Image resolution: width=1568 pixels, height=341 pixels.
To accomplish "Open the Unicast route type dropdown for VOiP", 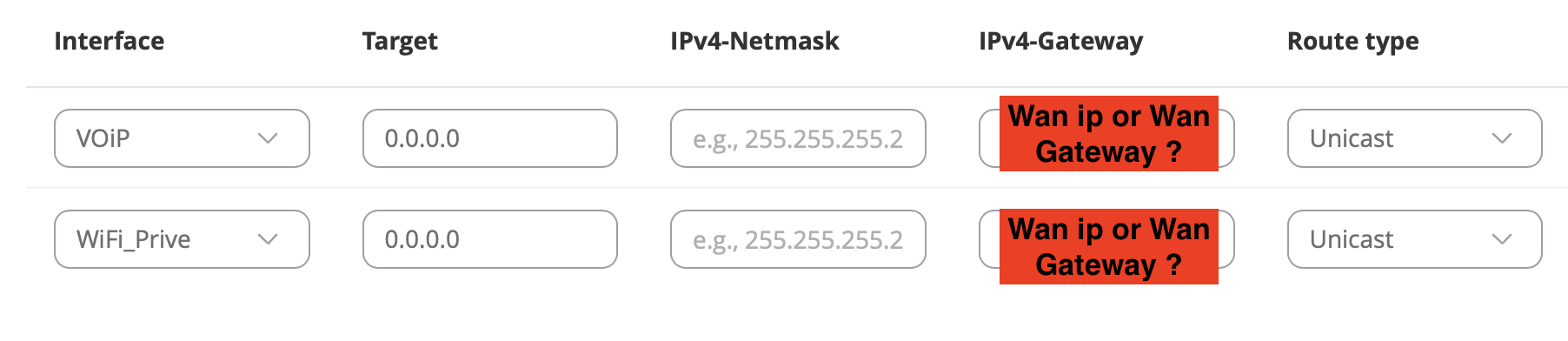I will coord(1415,138).
